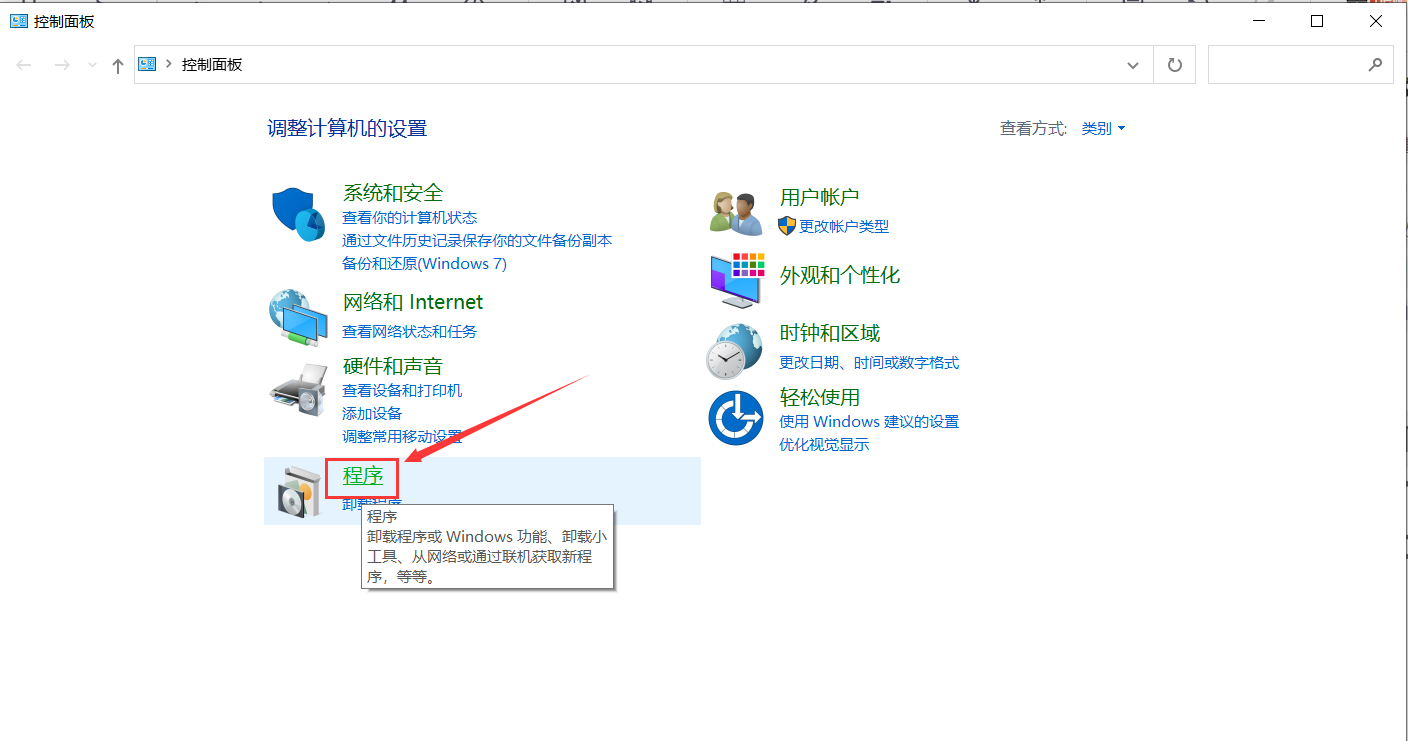
Task: Click the Control Panel title bar icon
Action: (x=18, y=21)
